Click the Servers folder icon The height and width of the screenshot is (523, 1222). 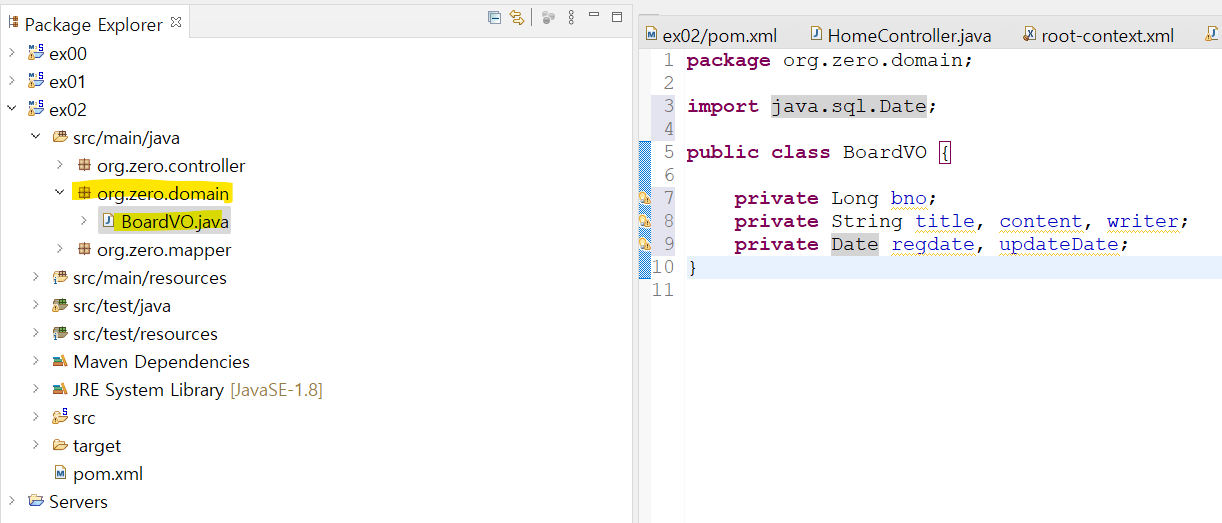(36, 501)
